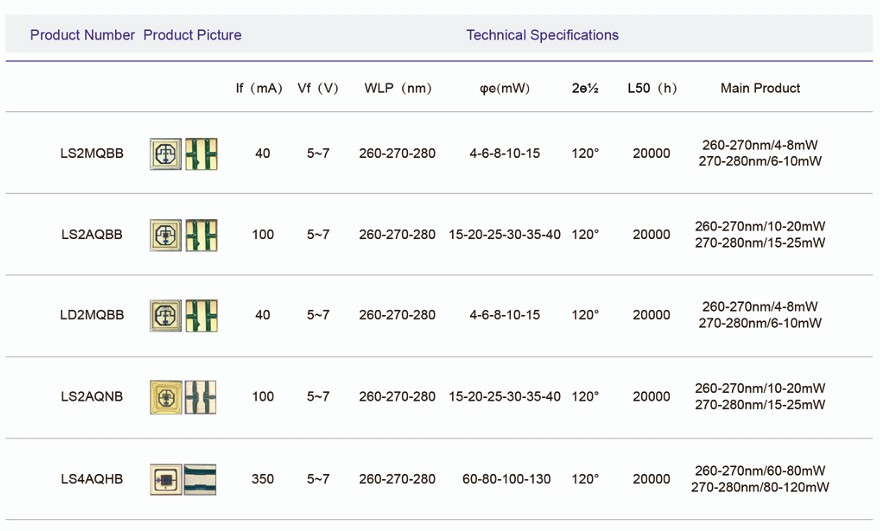This screenshot has height=531, width=880.
Task: Click the LS2MQBB green back-side pad picture
Action: pos(202,153)
